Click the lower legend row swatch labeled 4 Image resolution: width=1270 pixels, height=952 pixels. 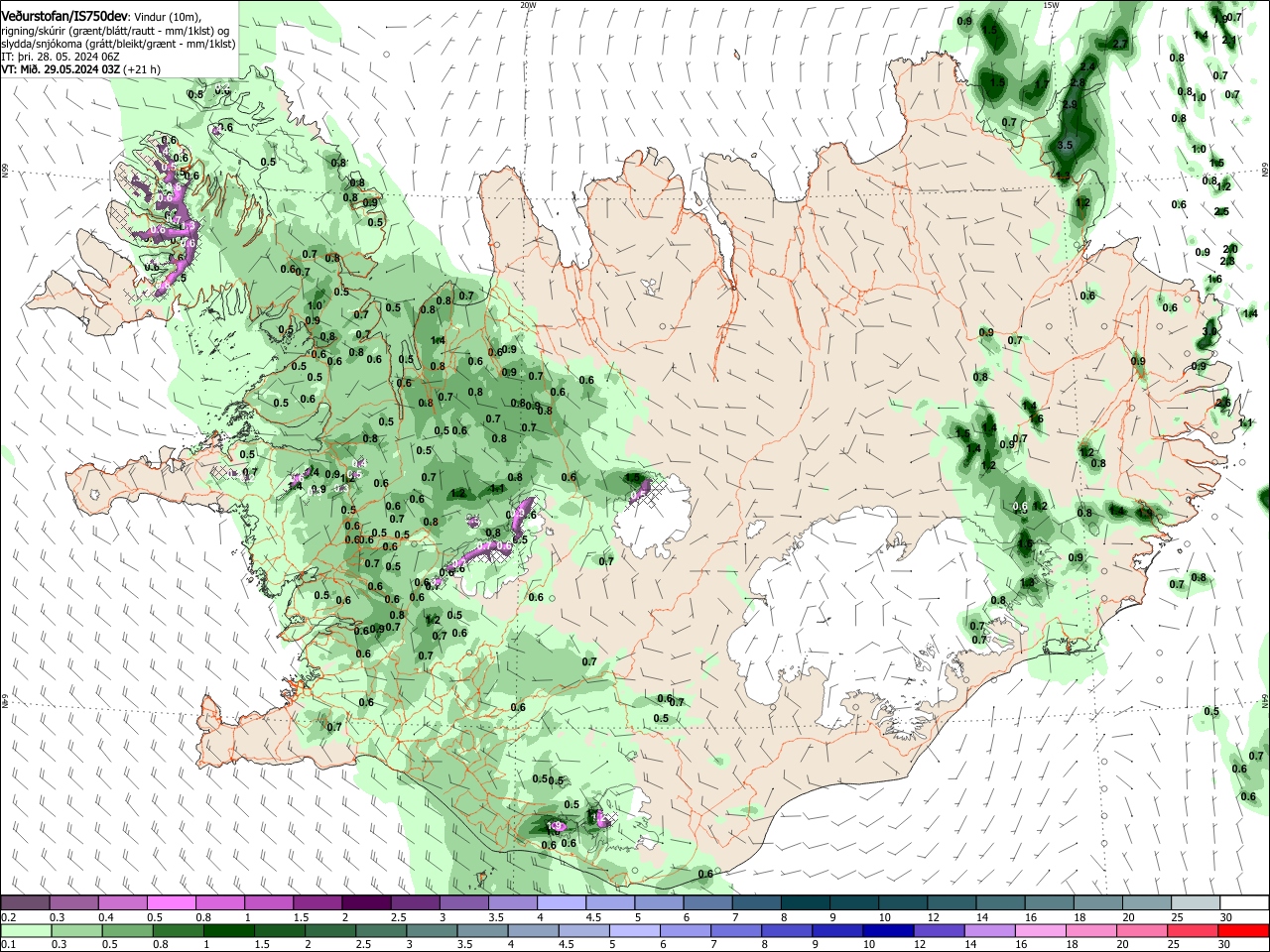(533, 930)
